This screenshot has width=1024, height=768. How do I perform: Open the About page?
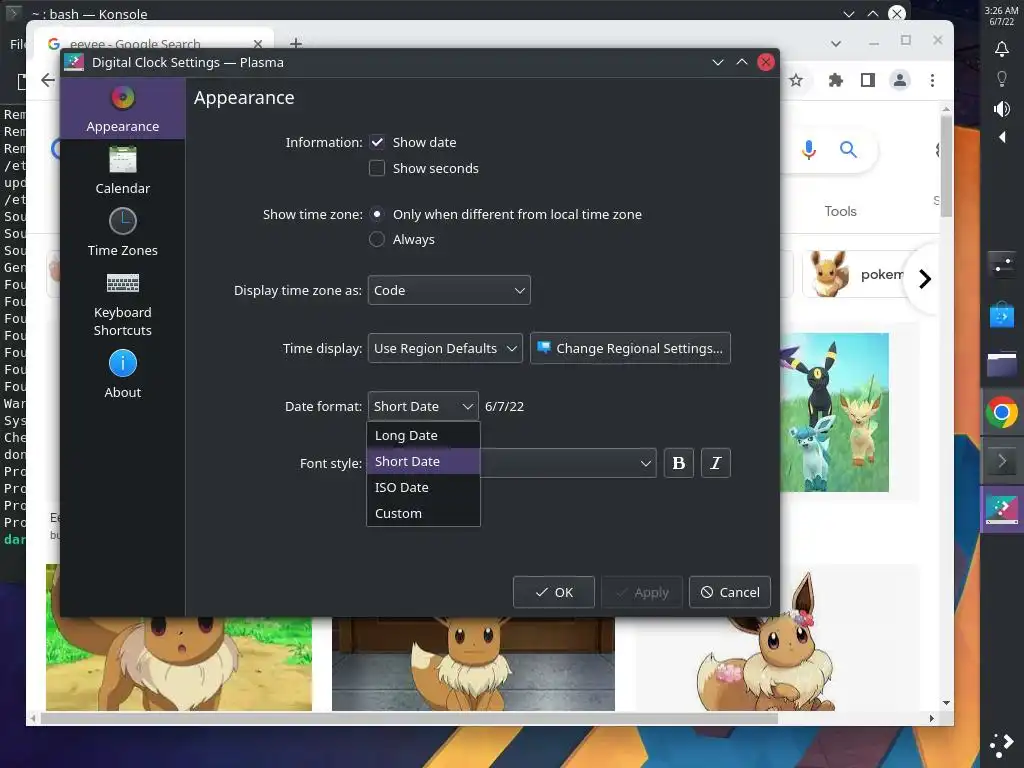[x=123, y=375]
